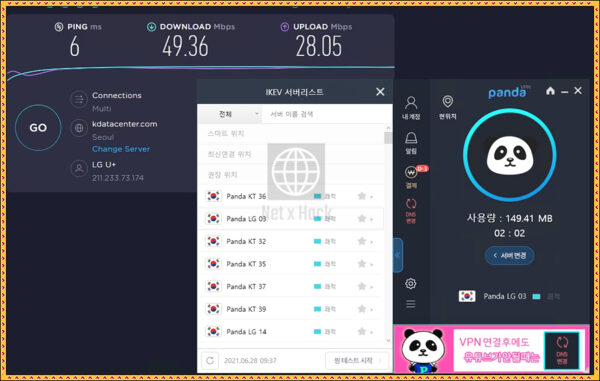Select Panda KT 35 server
Viewport: 600px width, 381px height.
click(292, 264)
